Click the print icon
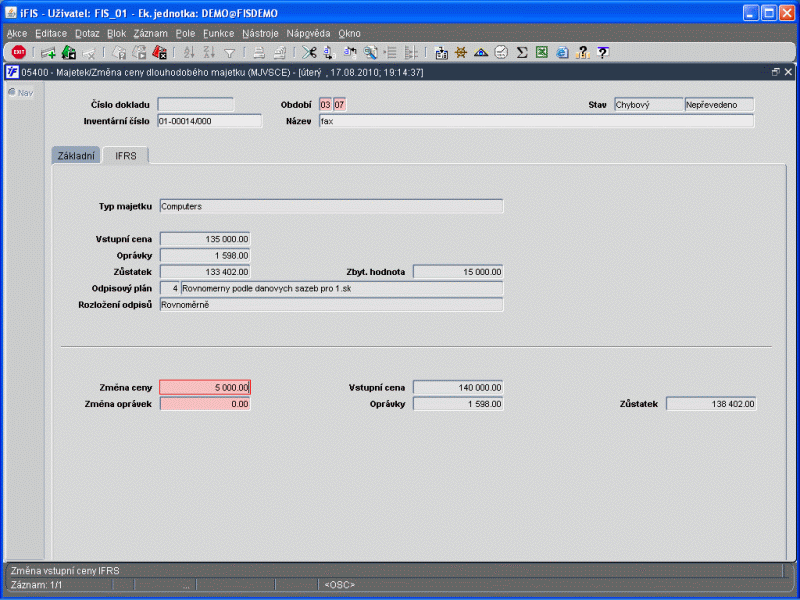800x600 pixels. pyautogui.click(x=259, y=53)
